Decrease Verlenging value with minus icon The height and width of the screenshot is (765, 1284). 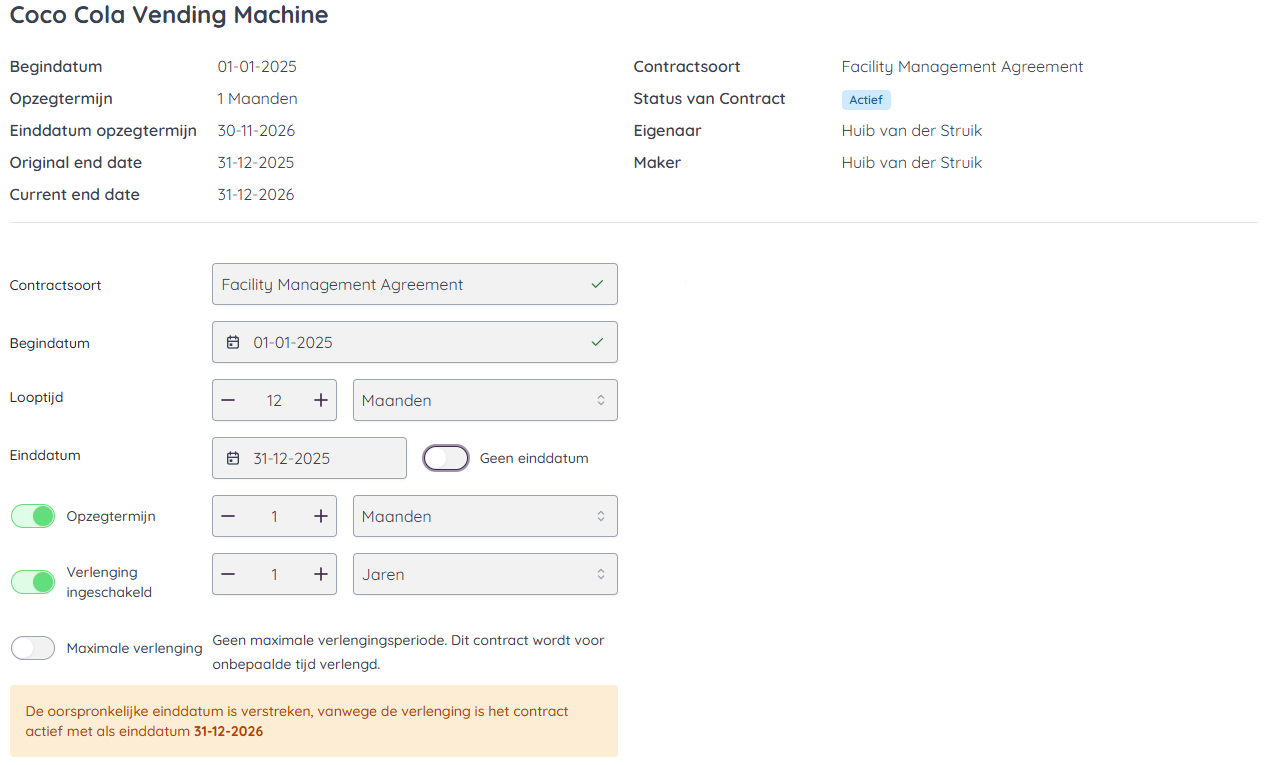[228, 574]
